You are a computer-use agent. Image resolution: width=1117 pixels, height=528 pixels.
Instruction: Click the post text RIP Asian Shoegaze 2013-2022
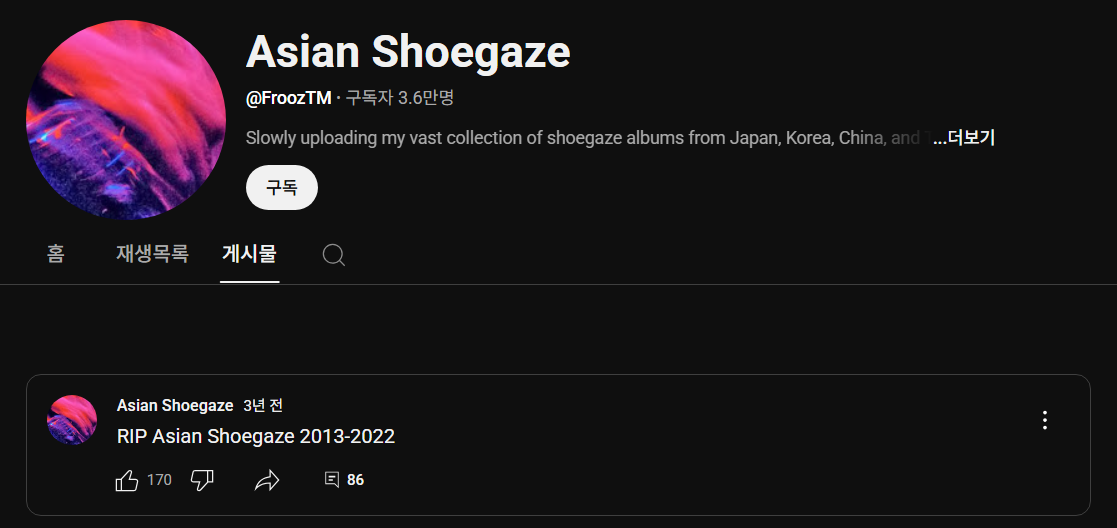[256, 436]
